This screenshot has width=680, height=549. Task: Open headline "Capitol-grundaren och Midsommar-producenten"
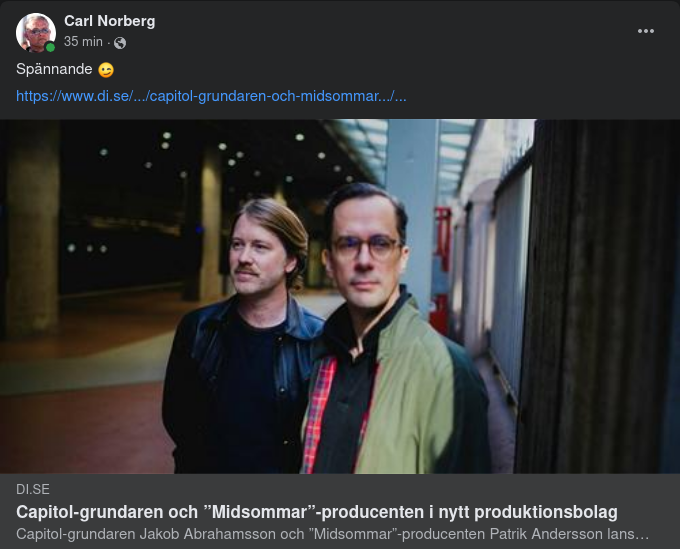317,512
